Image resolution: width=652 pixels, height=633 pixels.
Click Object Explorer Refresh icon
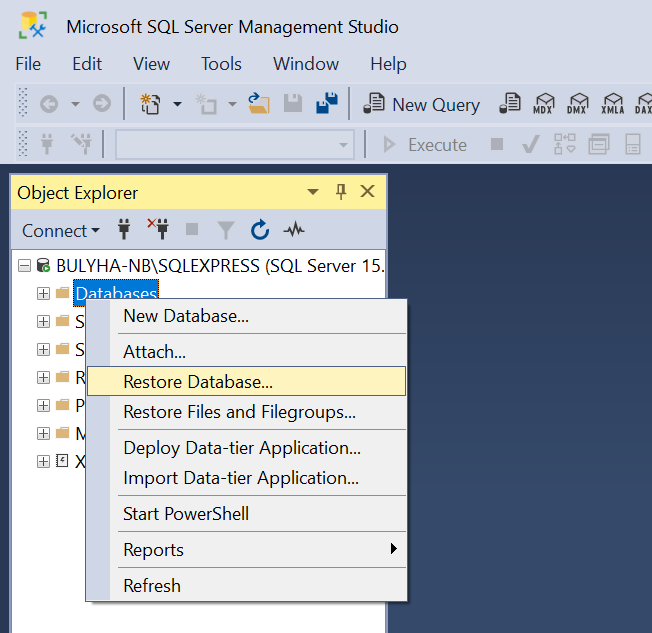click(260, 230)
